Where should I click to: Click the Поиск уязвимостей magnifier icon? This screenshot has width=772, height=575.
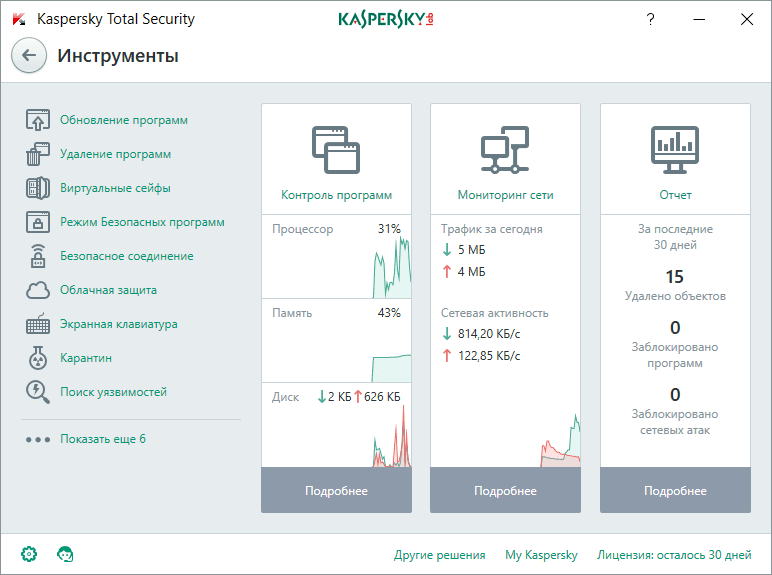[x=38, y=392]
